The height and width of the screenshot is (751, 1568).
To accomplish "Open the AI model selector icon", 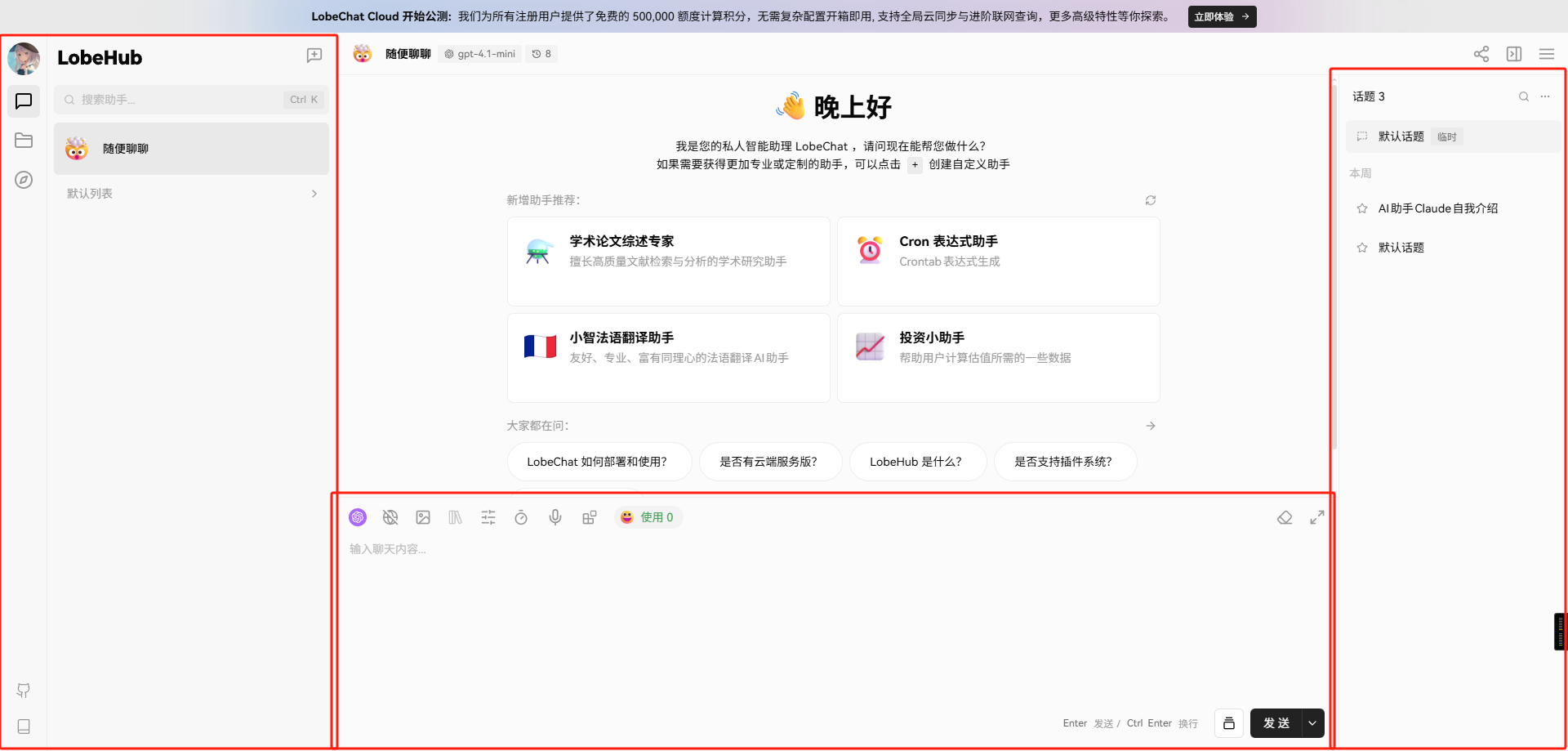I will 358,517.
